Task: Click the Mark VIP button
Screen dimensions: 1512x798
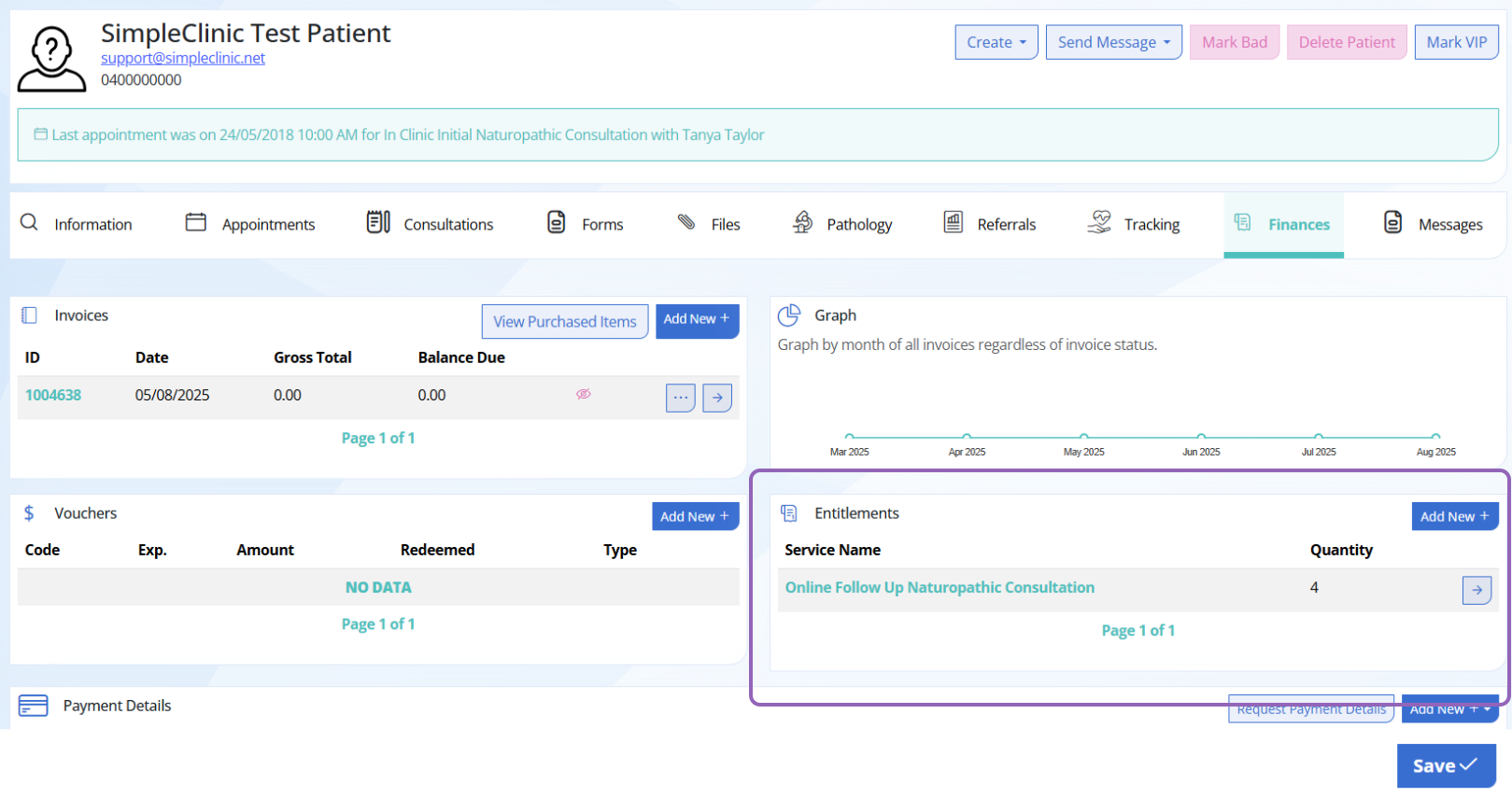Action: 1457,42
